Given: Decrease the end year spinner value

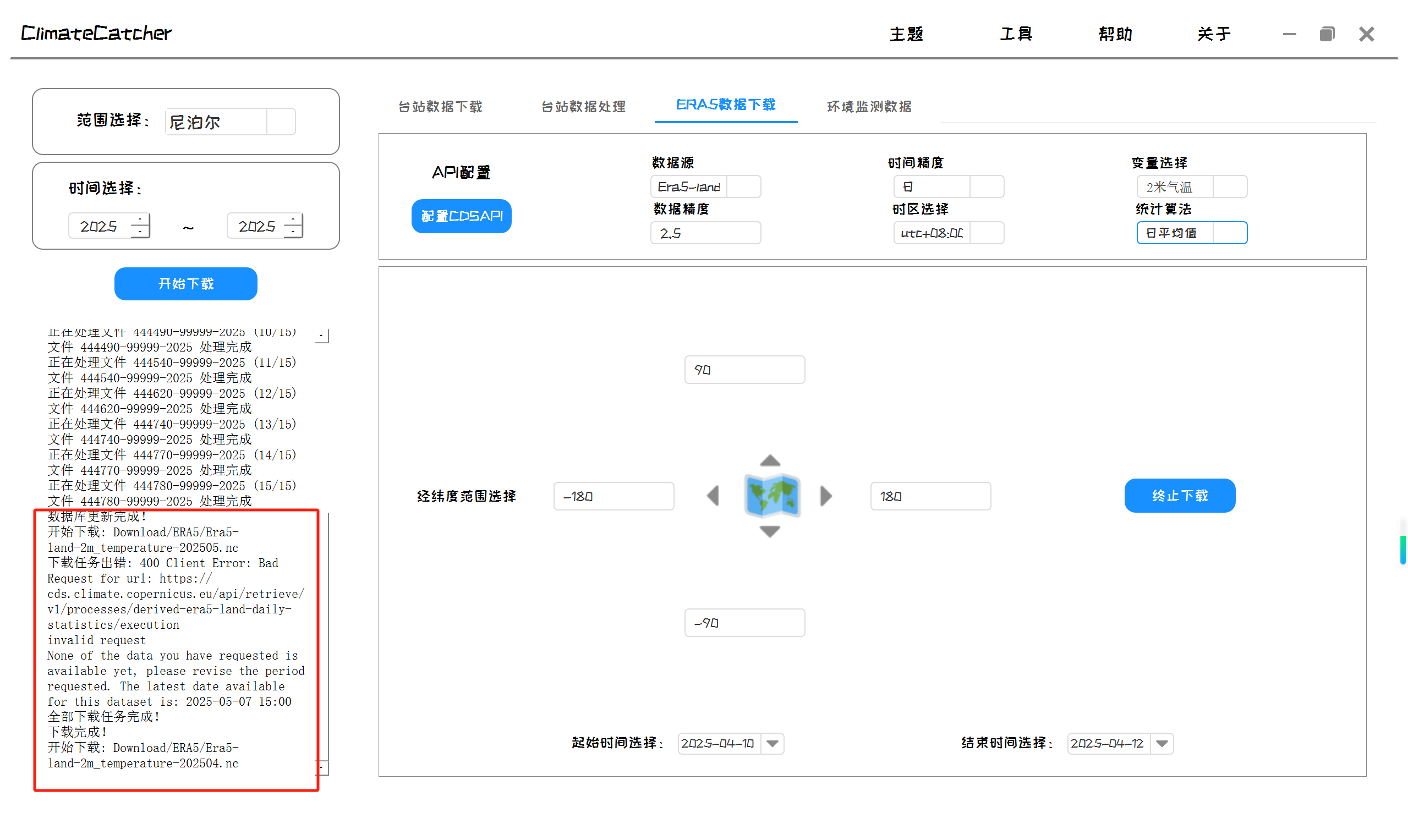Looking at the screenshot, I should tap(293, 232).
